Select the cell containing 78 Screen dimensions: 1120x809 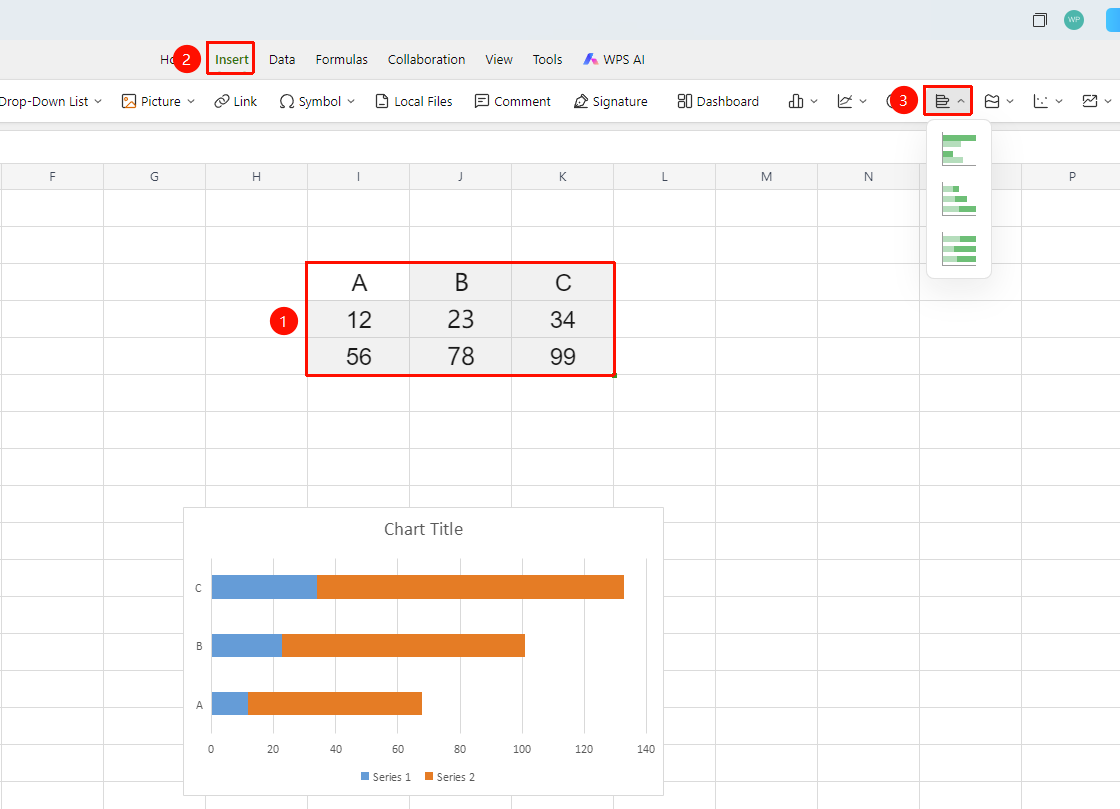click(461, 356)
